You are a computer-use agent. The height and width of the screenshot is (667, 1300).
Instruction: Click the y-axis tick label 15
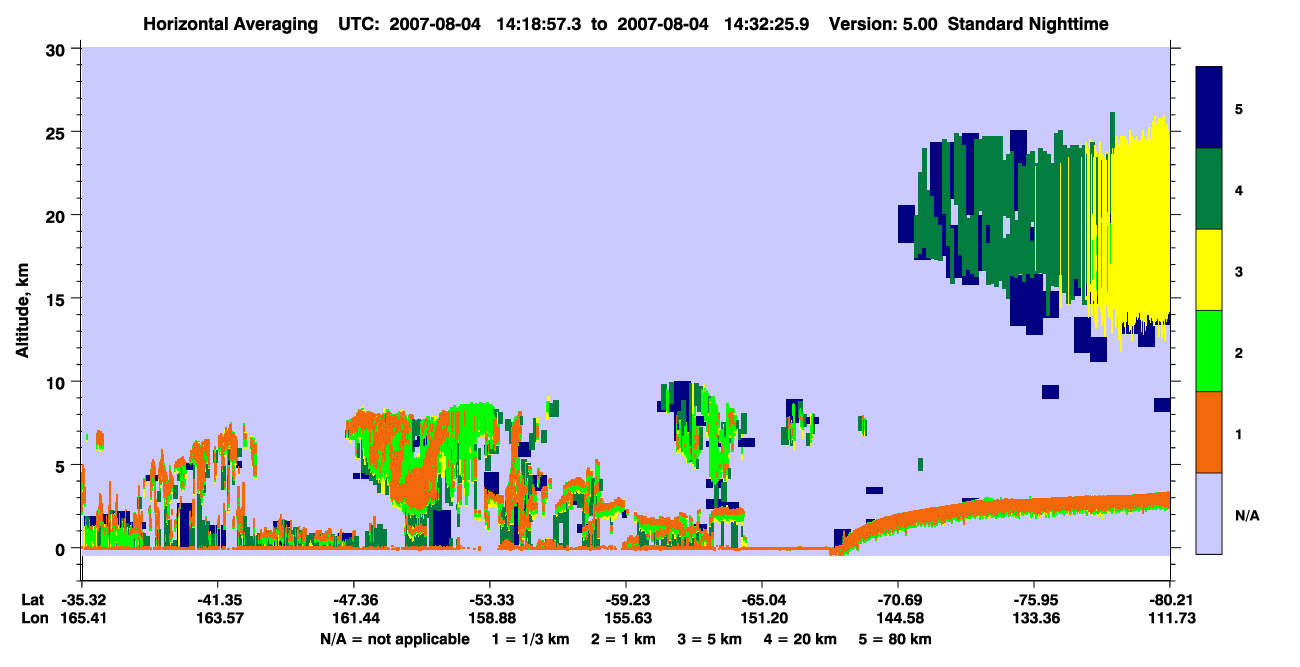58,299
